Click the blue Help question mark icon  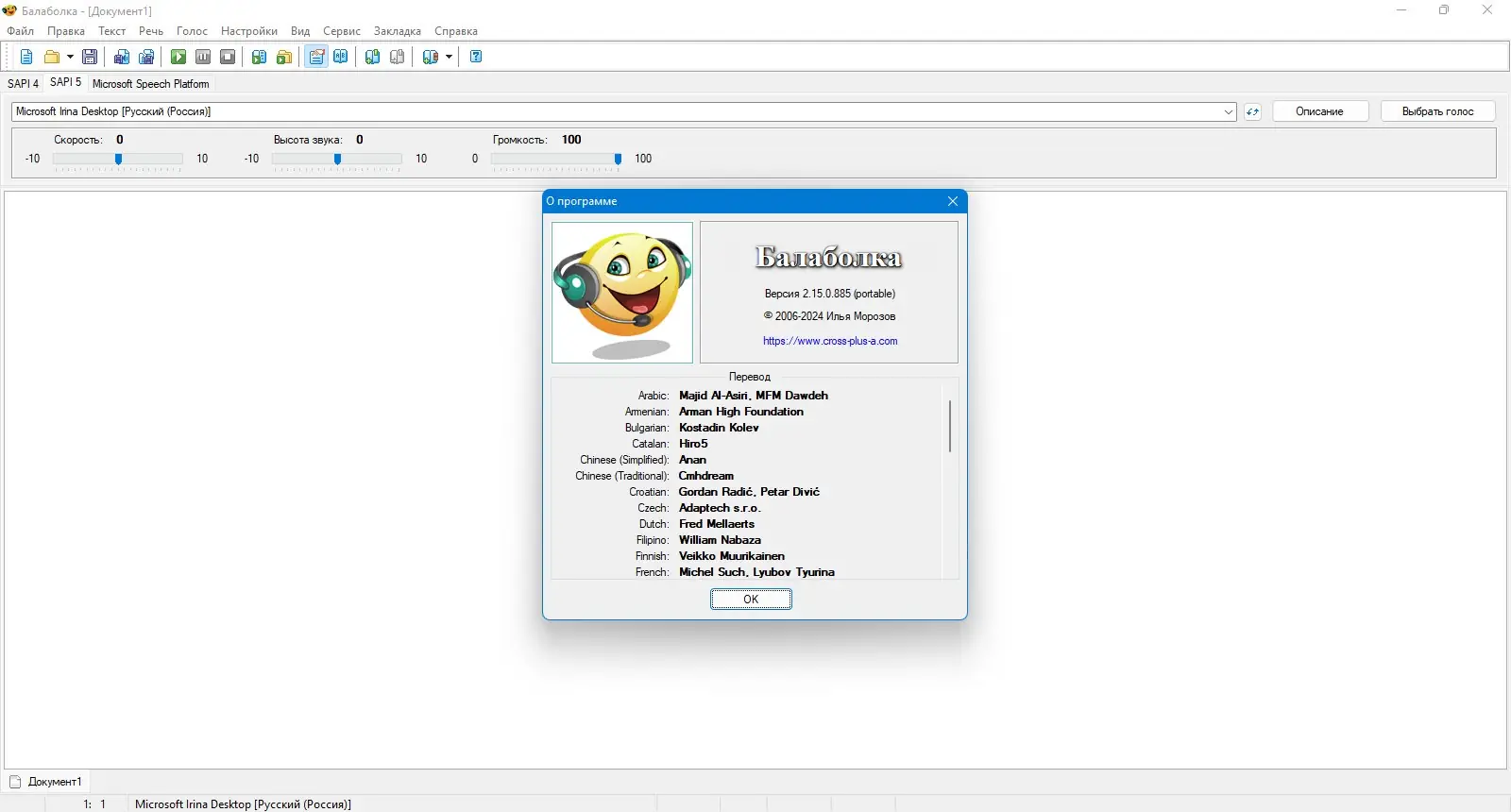click(x=476, y=57)
